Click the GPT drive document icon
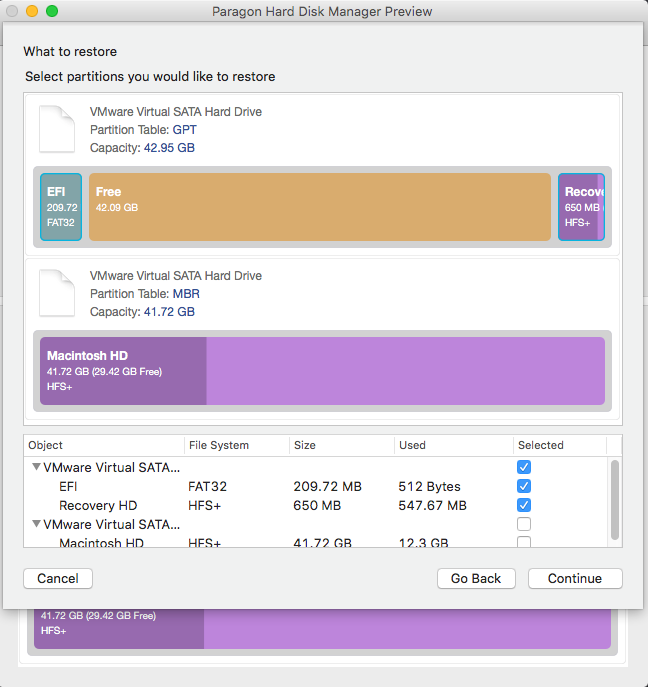The width and height of the screenshot is (648, 687). click(57, 129)
